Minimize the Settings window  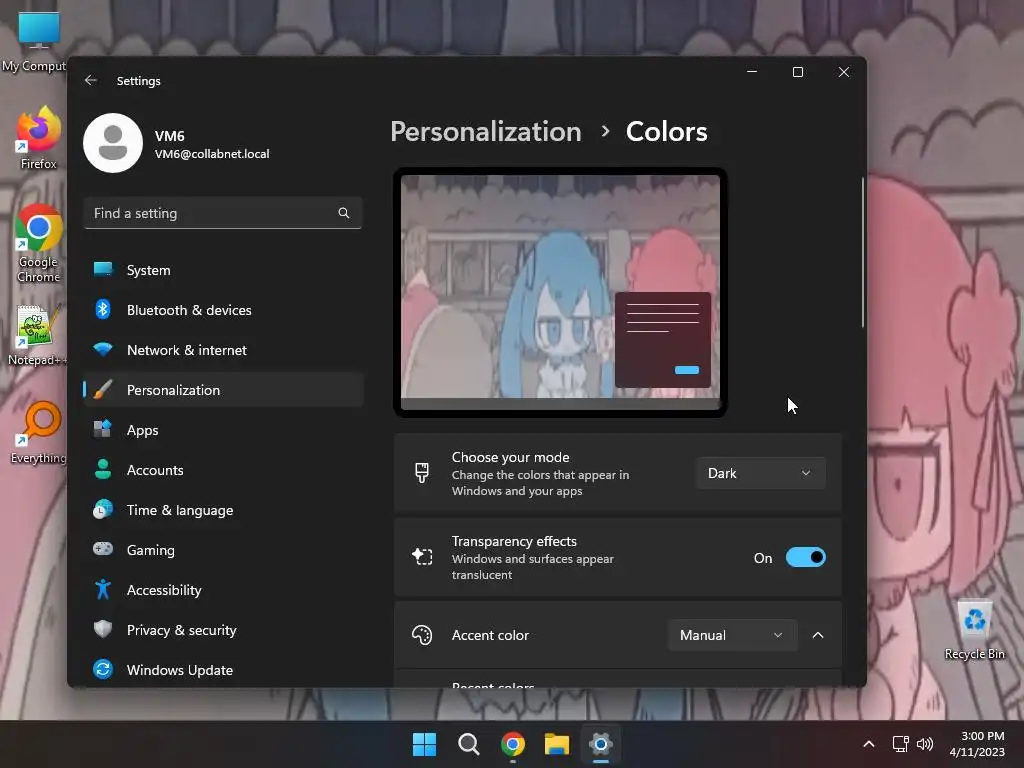[752, 72]
